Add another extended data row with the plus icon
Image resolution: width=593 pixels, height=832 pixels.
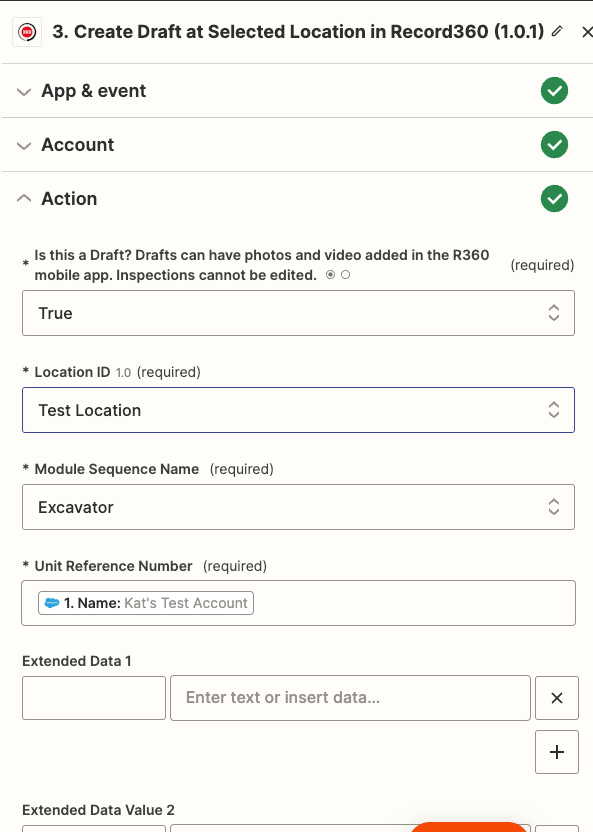coord(557,751)
